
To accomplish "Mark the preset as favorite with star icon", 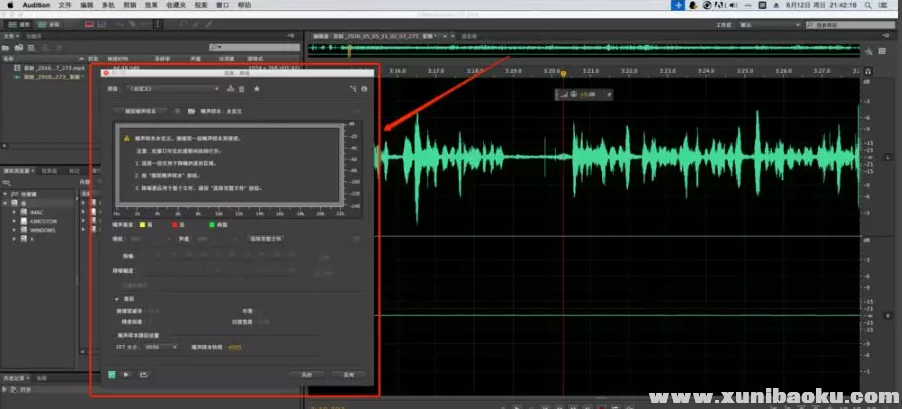I will click(x=257, y=89).
